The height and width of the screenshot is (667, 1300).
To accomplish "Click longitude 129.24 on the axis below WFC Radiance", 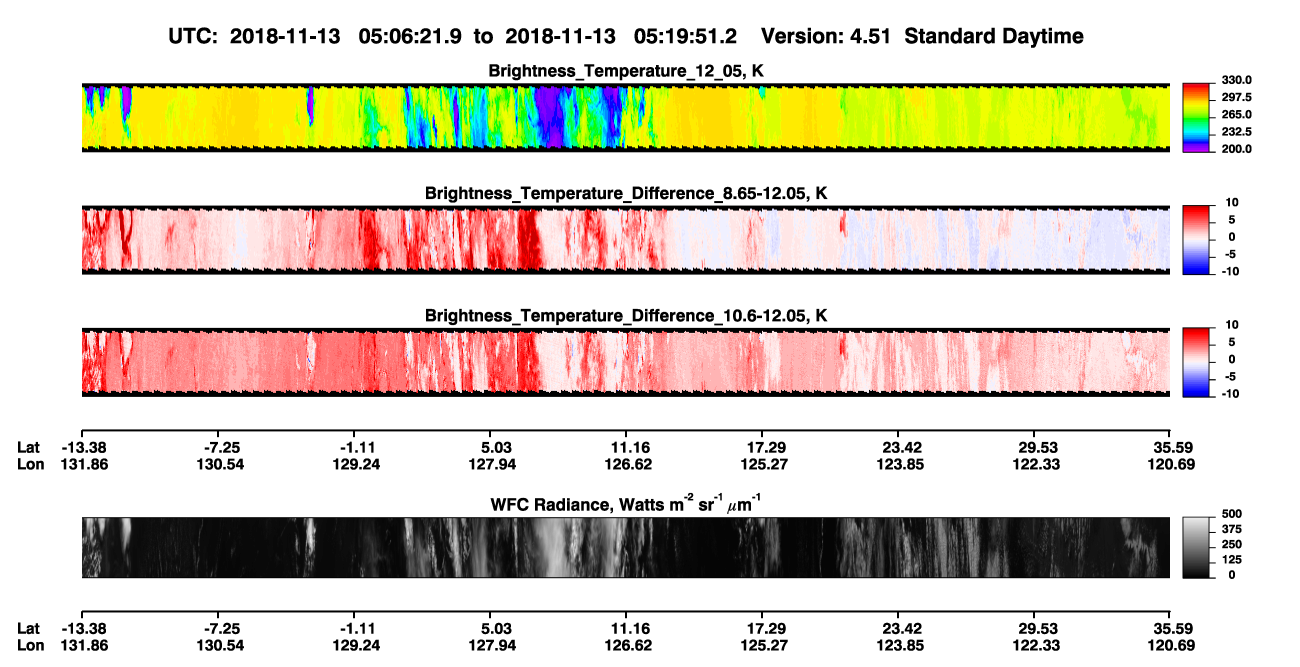I will (356, 645).
